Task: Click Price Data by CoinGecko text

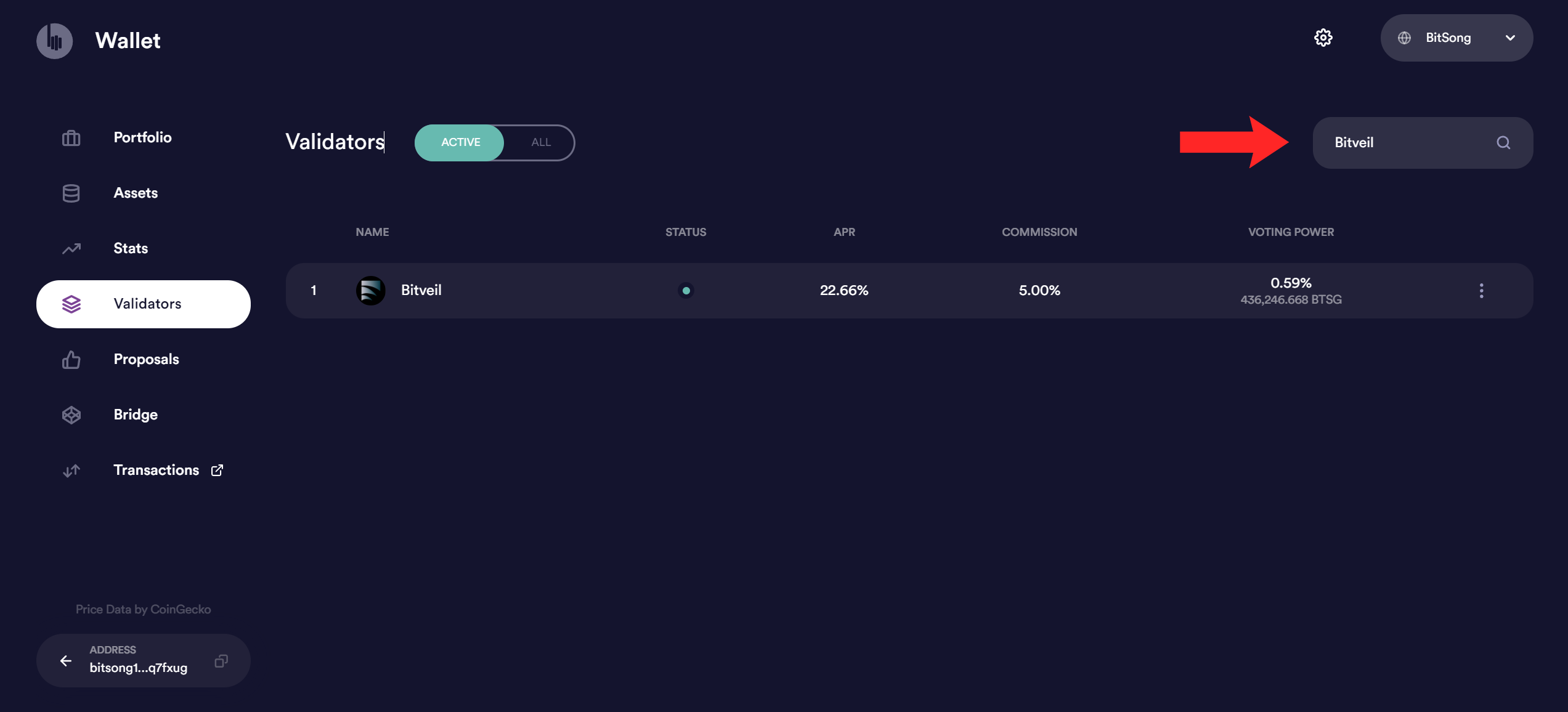Action: pyautogui.click(x=143, y=609)
